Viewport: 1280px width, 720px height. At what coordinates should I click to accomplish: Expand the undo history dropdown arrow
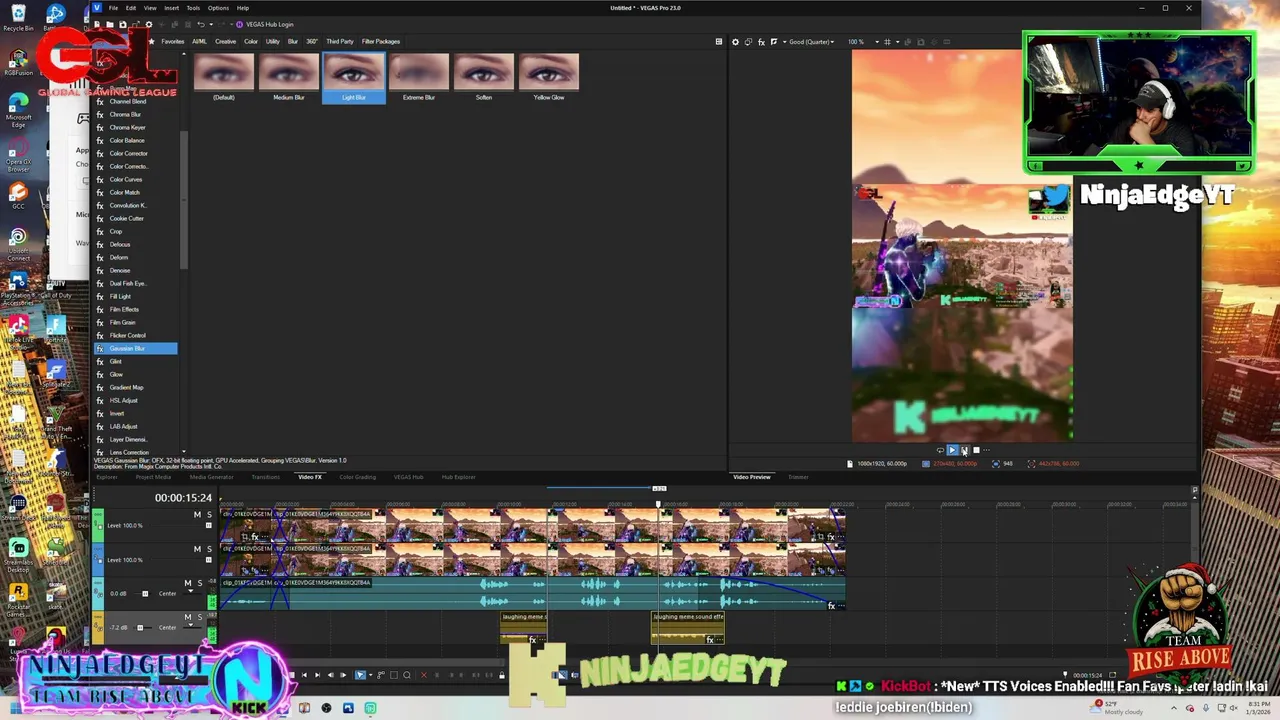click(x=211, y=24)
